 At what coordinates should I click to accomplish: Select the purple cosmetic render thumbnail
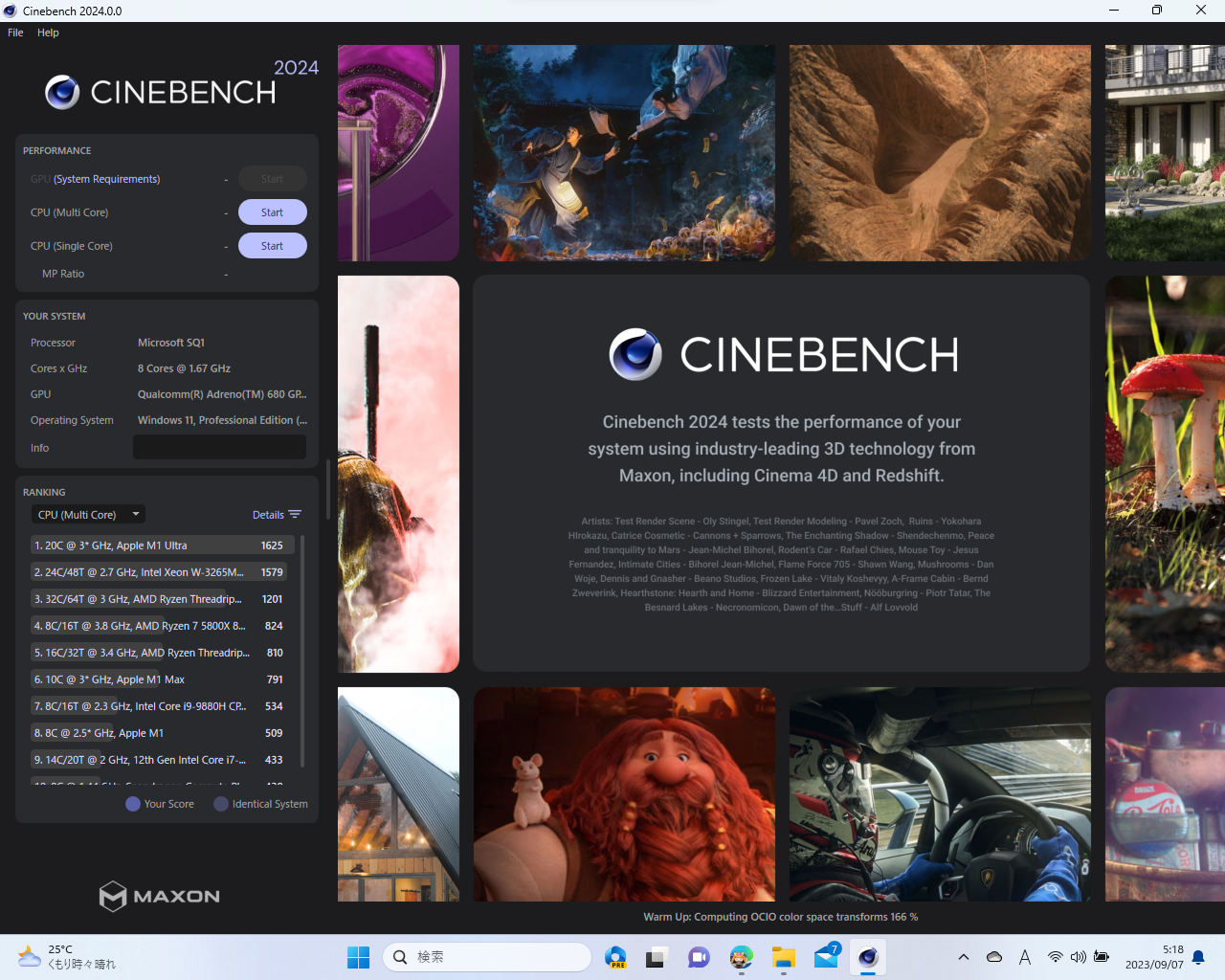pyautogui.click(x=398, y=153)
